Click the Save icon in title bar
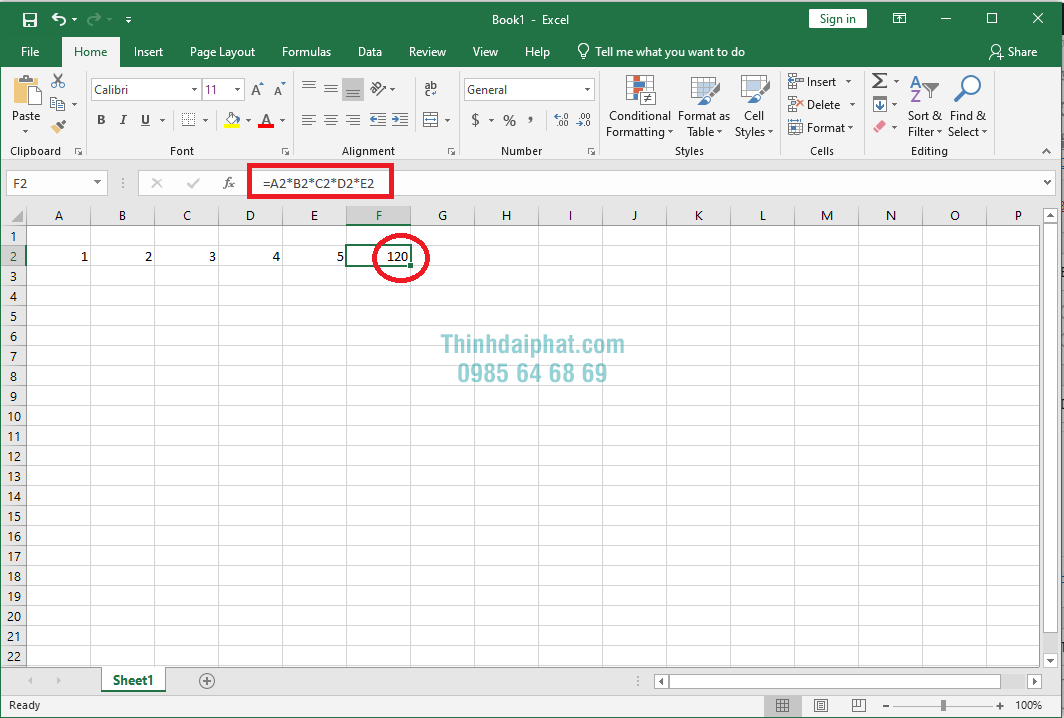Image resolution: width=1064 pixels, height=718 pixels. (x=29, y=19)
